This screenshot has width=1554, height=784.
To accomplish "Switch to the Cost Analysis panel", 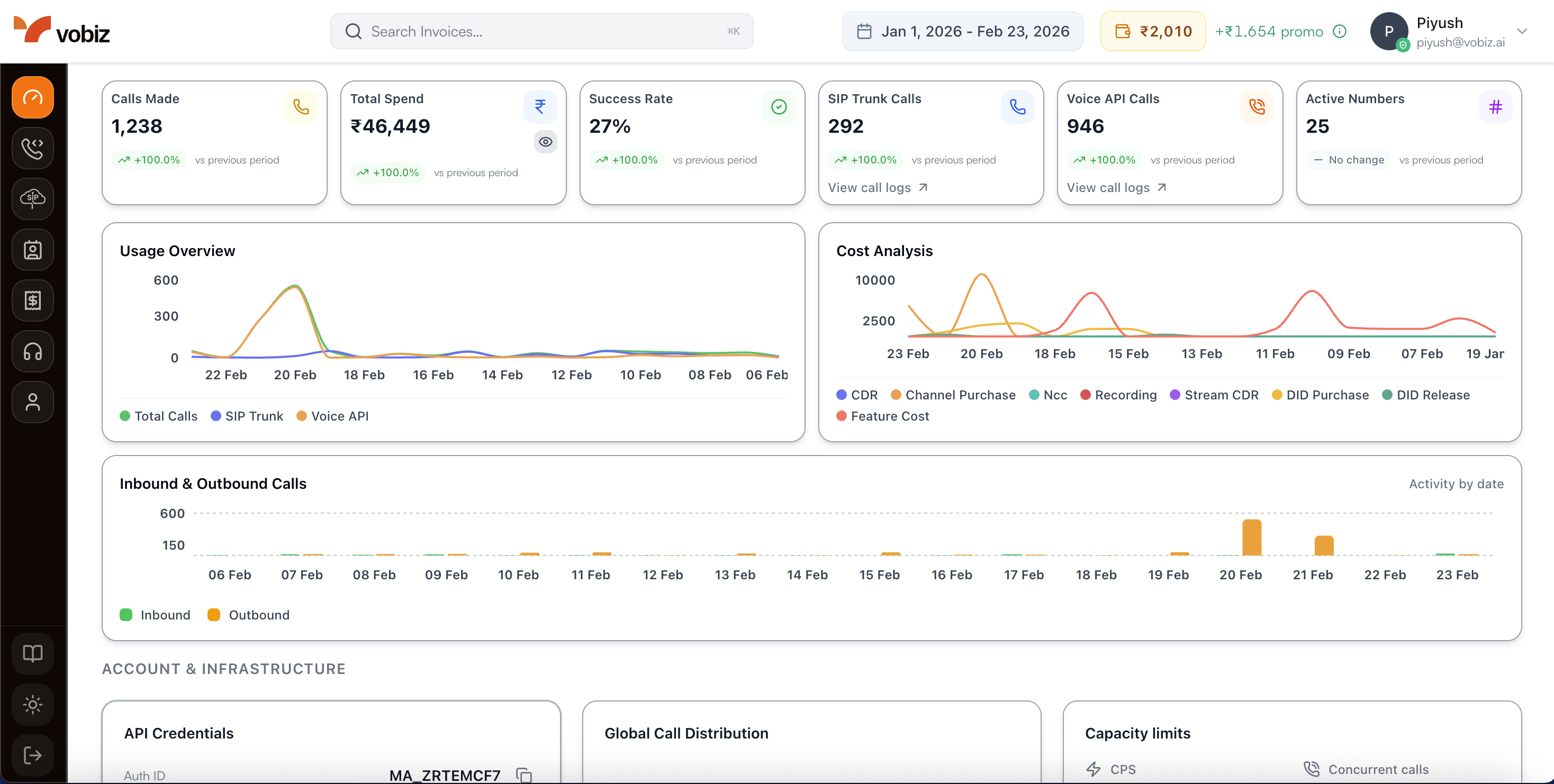I will click(x=884, y=250).
